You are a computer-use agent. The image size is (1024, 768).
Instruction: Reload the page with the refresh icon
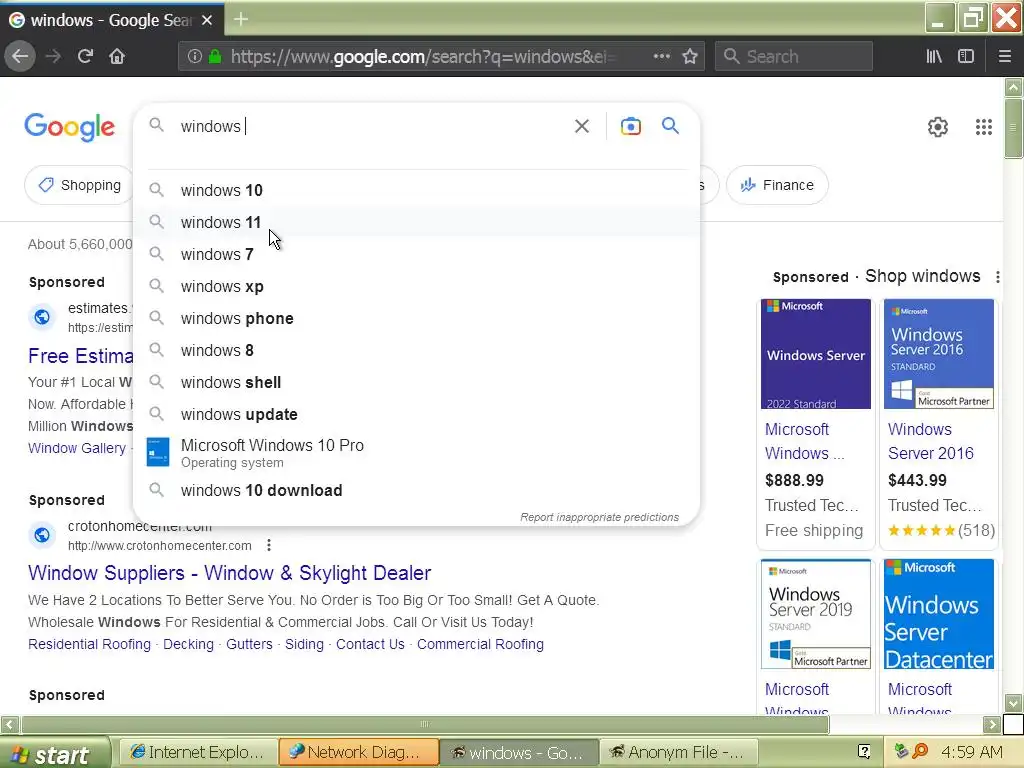point(85,56)
